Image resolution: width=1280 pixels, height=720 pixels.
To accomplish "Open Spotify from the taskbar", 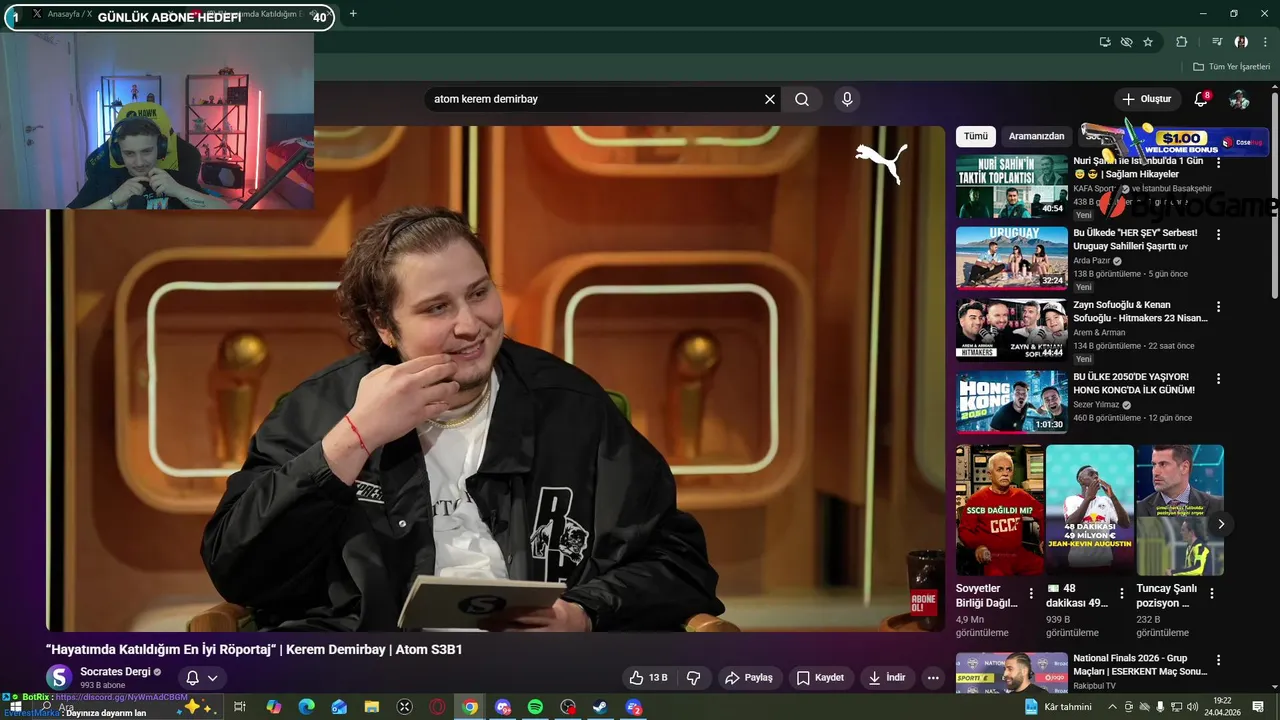I will [535, 707].
